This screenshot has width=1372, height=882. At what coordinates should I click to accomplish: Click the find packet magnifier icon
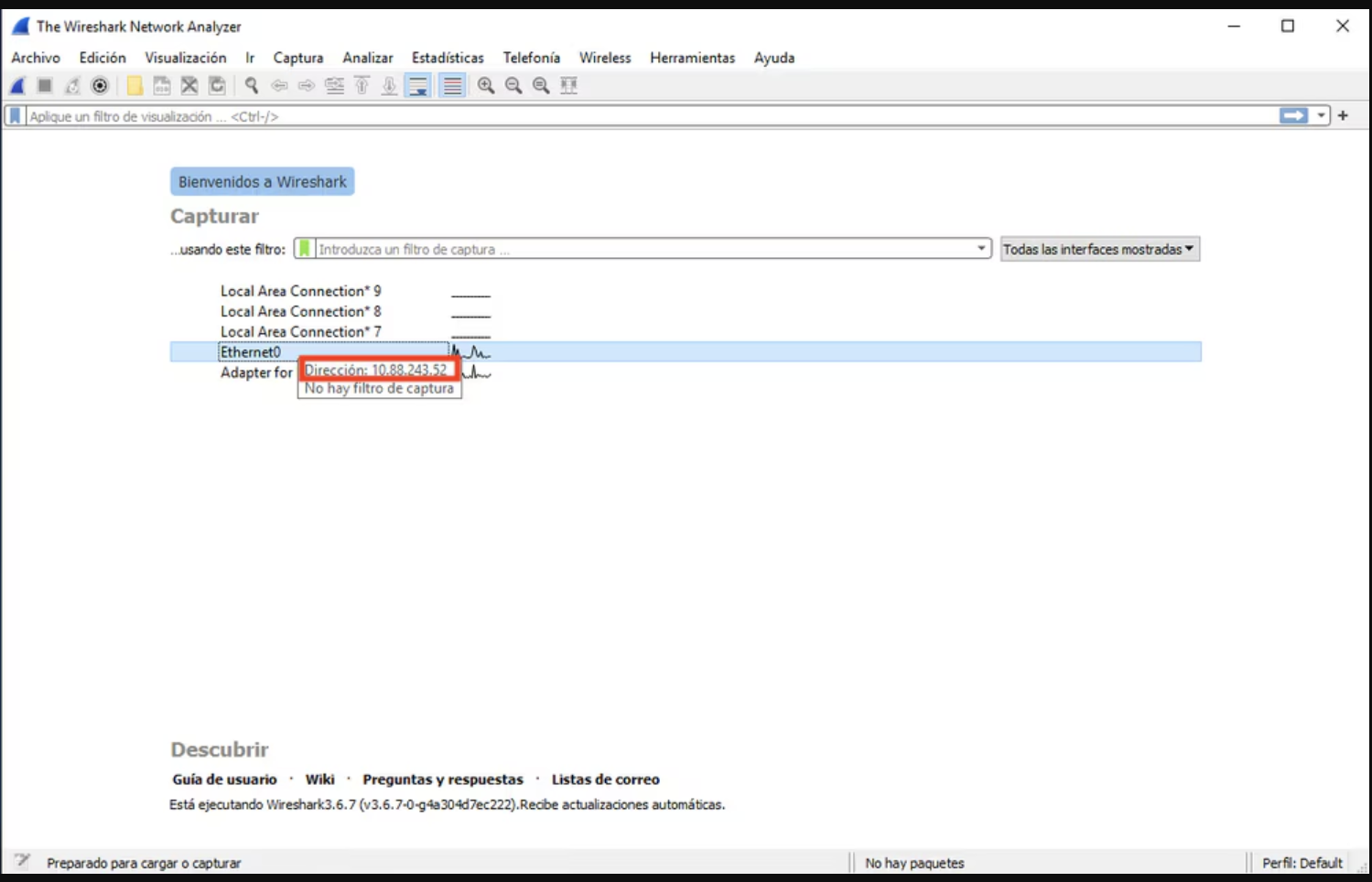pyautogui.click(x=251, y=86)
